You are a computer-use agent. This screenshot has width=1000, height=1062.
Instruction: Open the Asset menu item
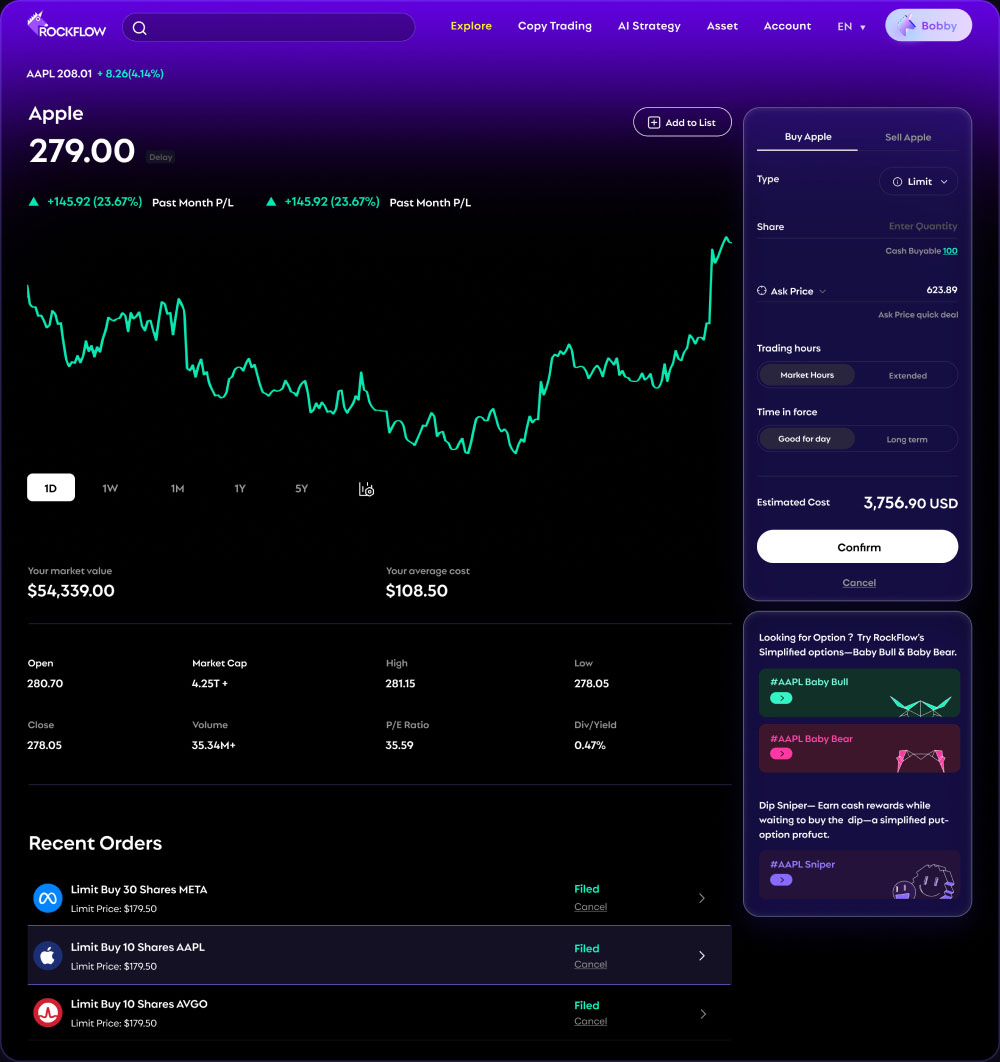coord(722,26)
